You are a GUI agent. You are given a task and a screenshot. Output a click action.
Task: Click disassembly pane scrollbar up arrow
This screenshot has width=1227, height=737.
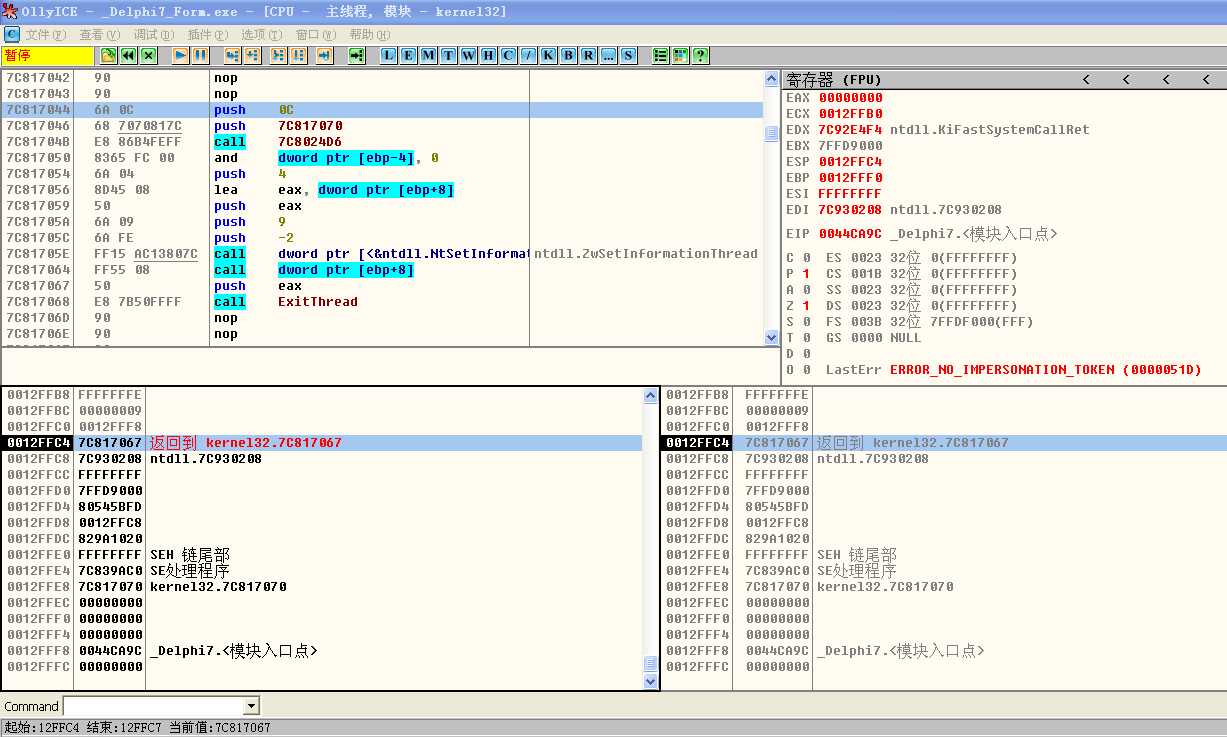tap(771, 78)
